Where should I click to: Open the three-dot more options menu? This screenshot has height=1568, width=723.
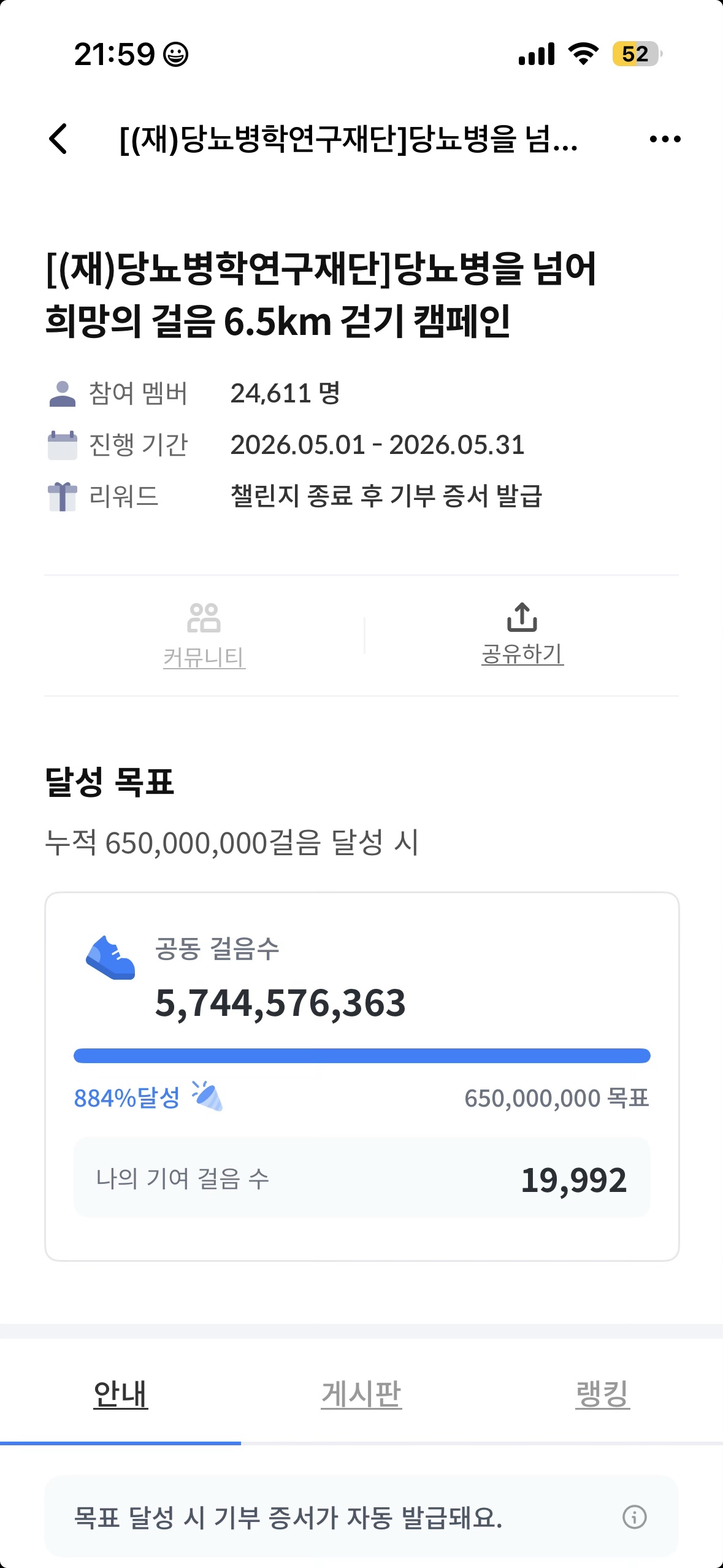coord(665,139)
